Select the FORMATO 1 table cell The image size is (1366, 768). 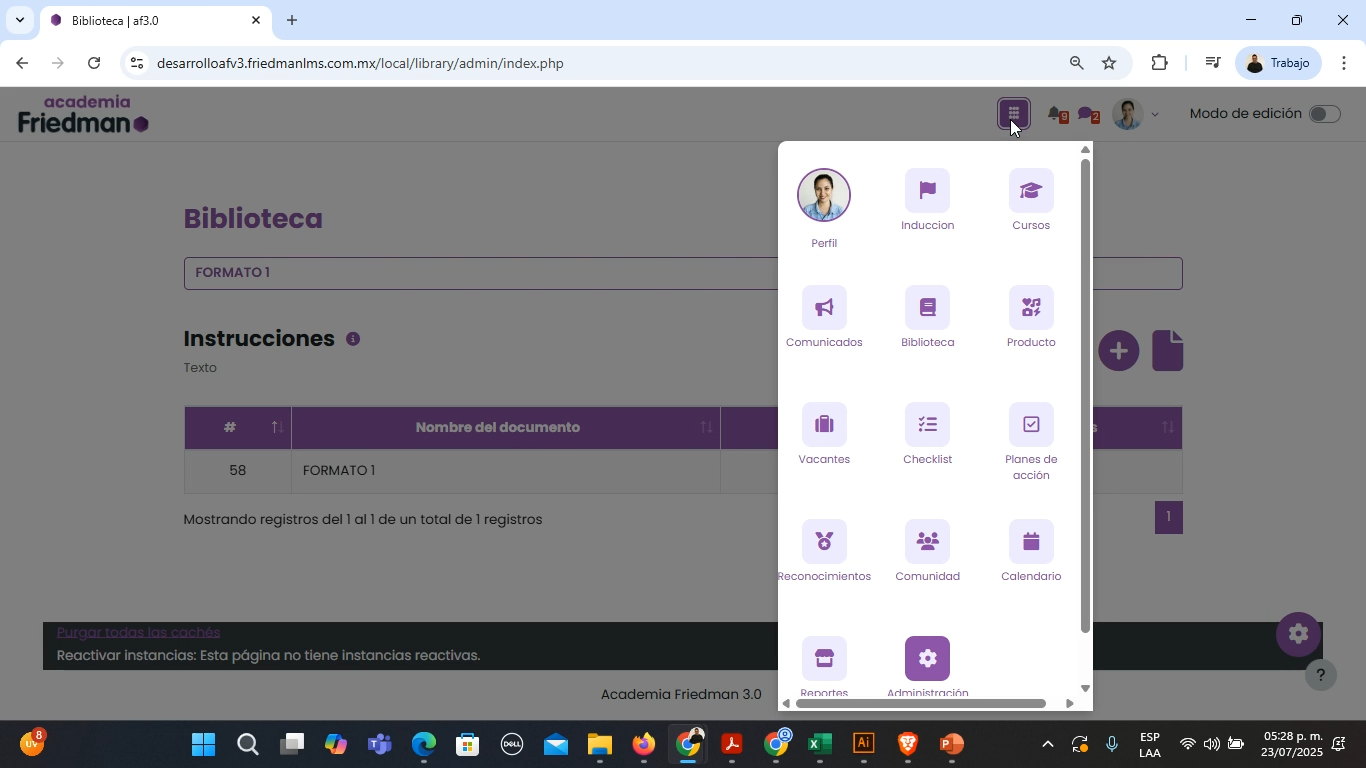(505, 470)
